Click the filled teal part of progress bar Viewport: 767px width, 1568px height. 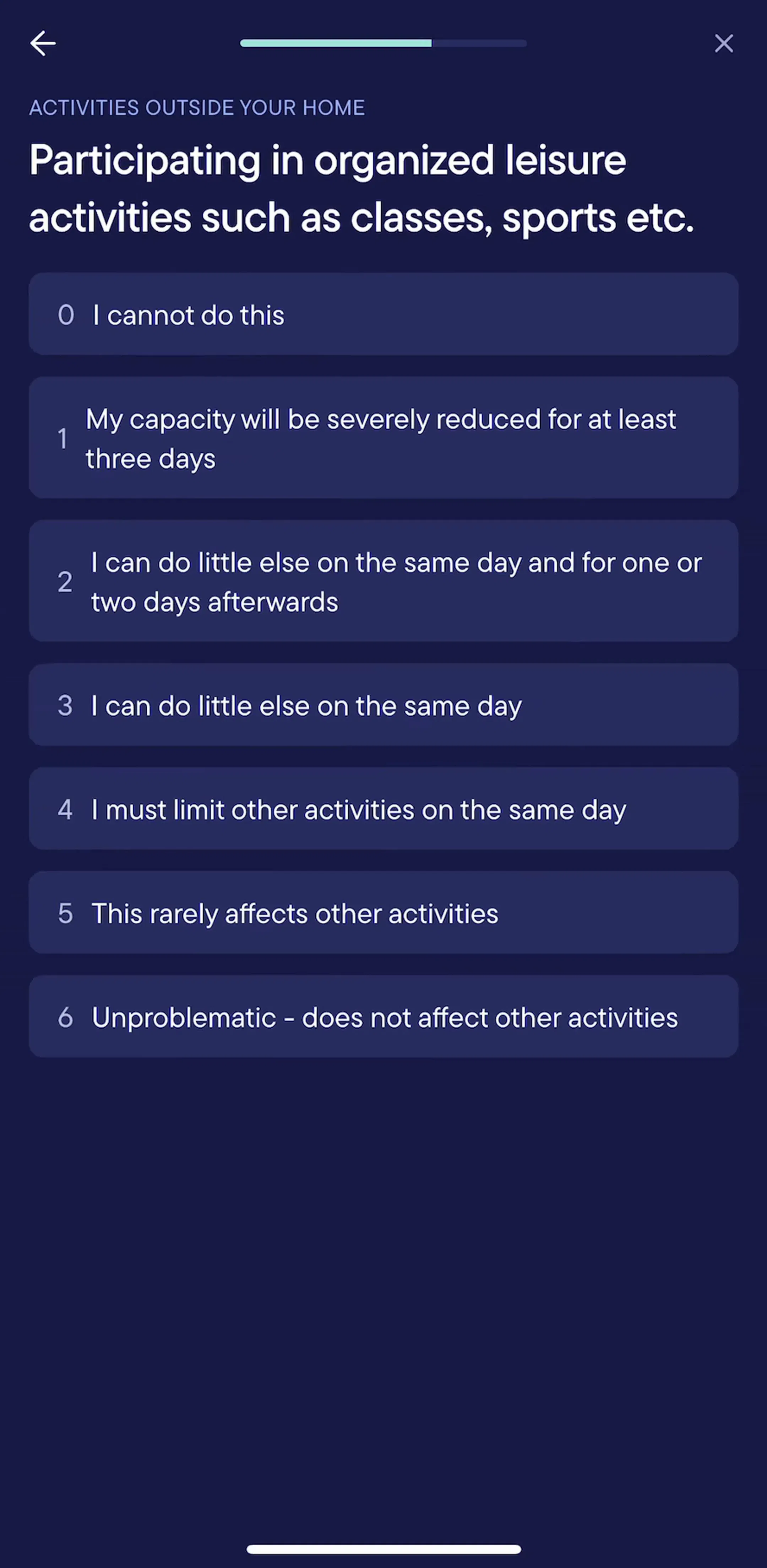point(336,43)
